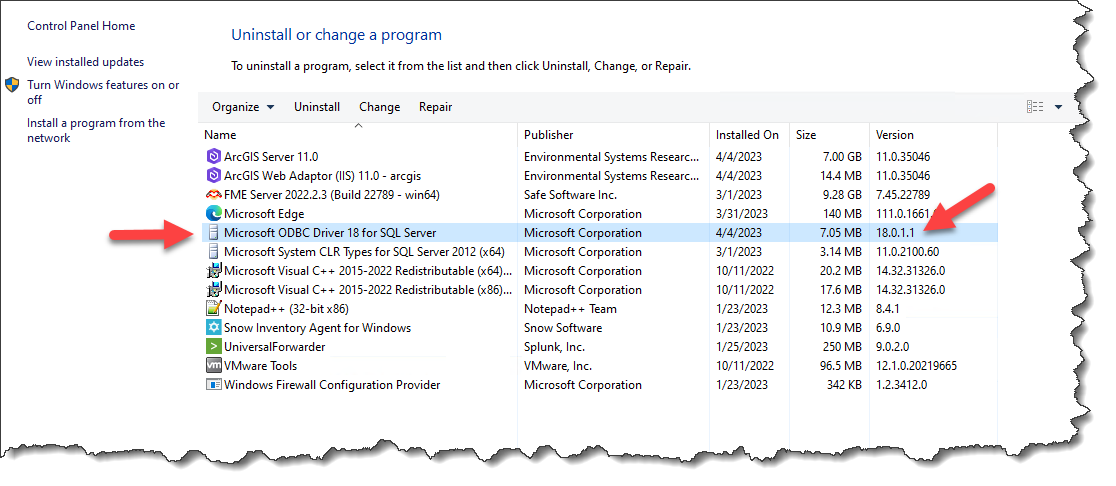Open the Organize dropdown menu
This screenshot has height=486, width=1116.
tap(243, 107)
